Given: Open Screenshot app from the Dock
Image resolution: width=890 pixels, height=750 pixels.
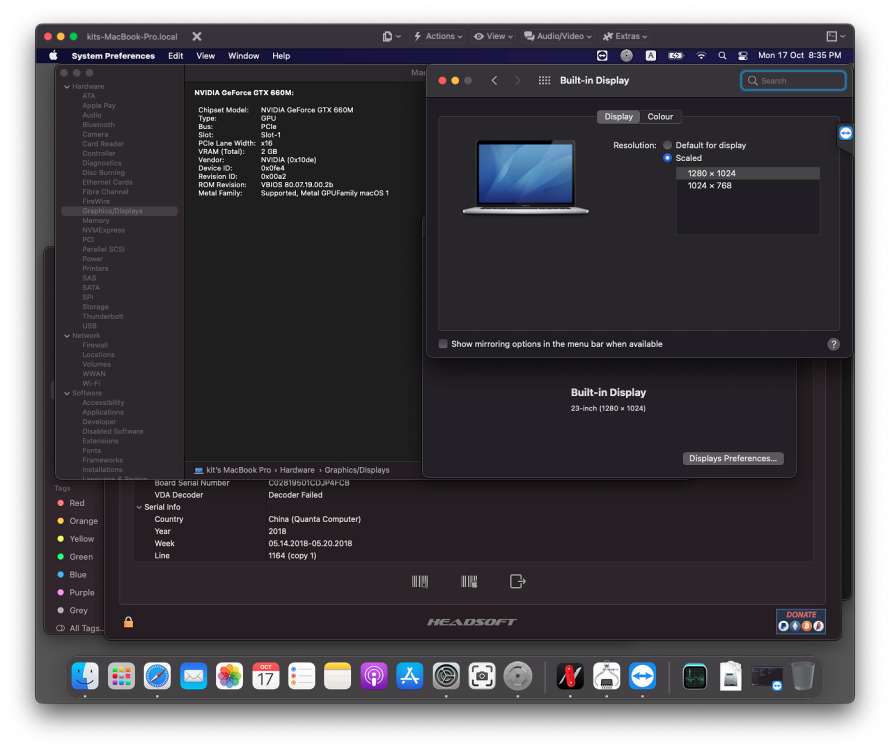Looking at the screenshot, I should (481, 676).
